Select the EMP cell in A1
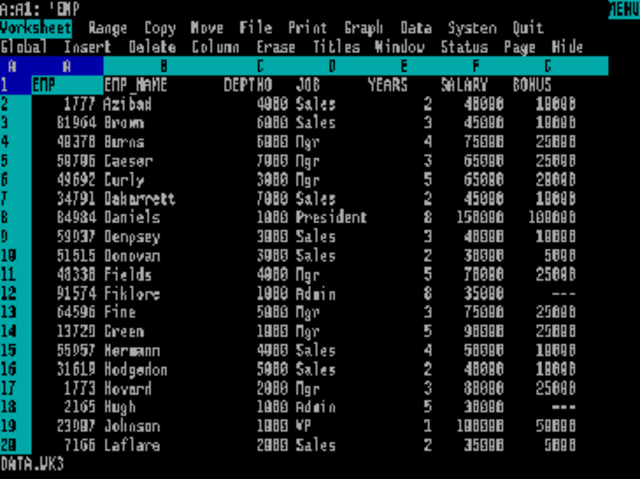 (x=67, y=85)
